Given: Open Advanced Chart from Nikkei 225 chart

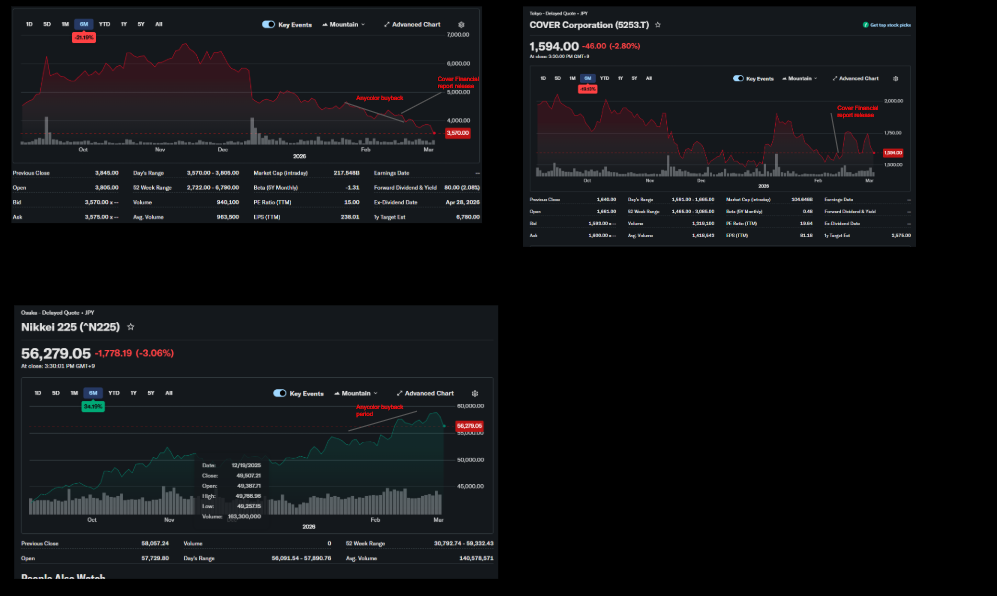Looking at the screenshot, I should click(425, 393).
